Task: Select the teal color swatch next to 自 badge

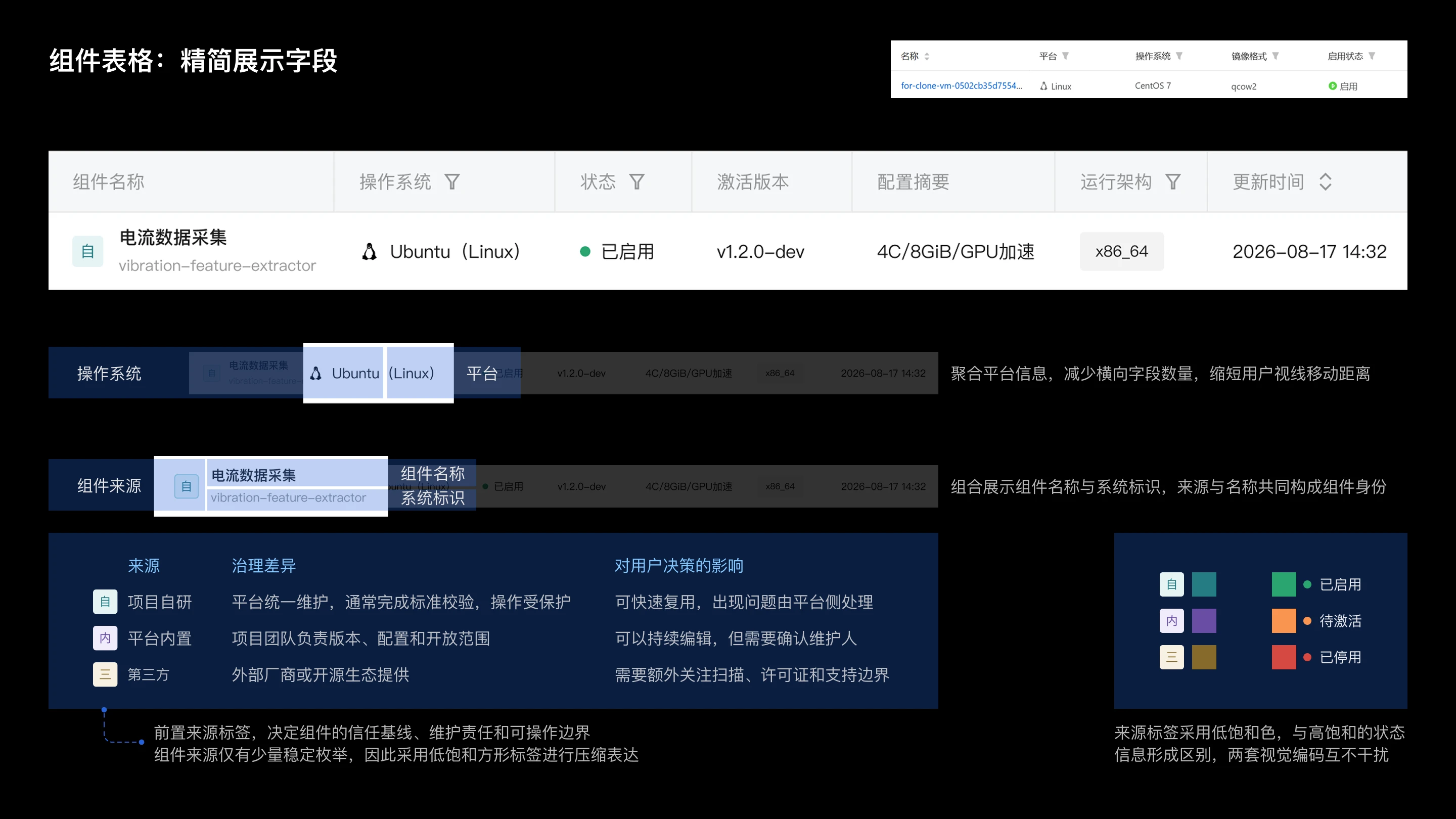Action: click(1204, 584)
